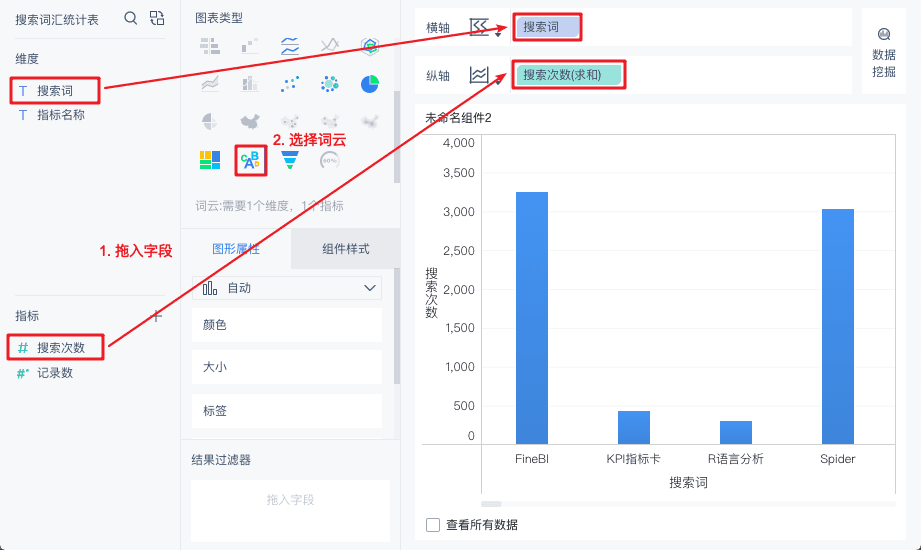
Task: Select the treemap rectangle chart icon
Action: tap(210, 160)
